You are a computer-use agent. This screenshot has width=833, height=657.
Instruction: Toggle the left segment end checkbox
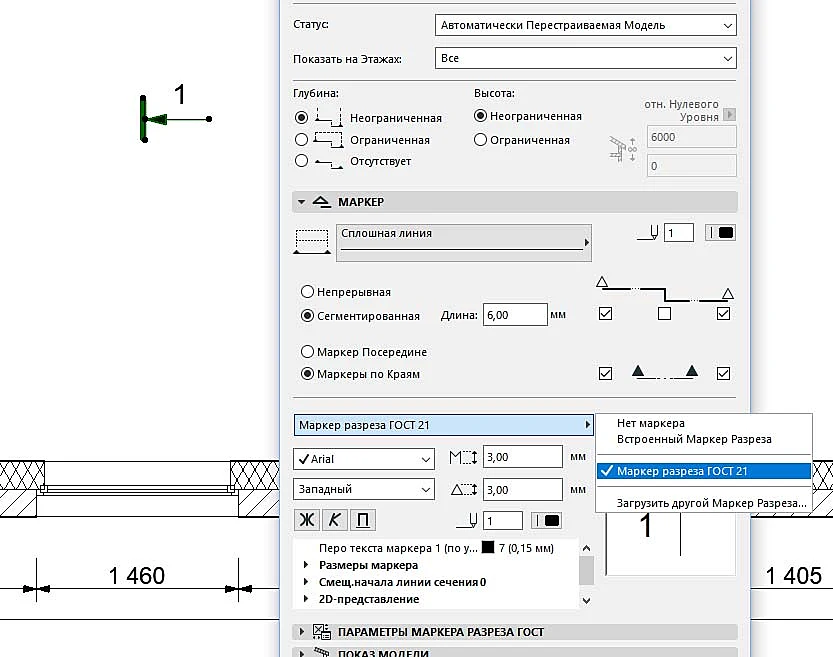[x=605, y=313]
